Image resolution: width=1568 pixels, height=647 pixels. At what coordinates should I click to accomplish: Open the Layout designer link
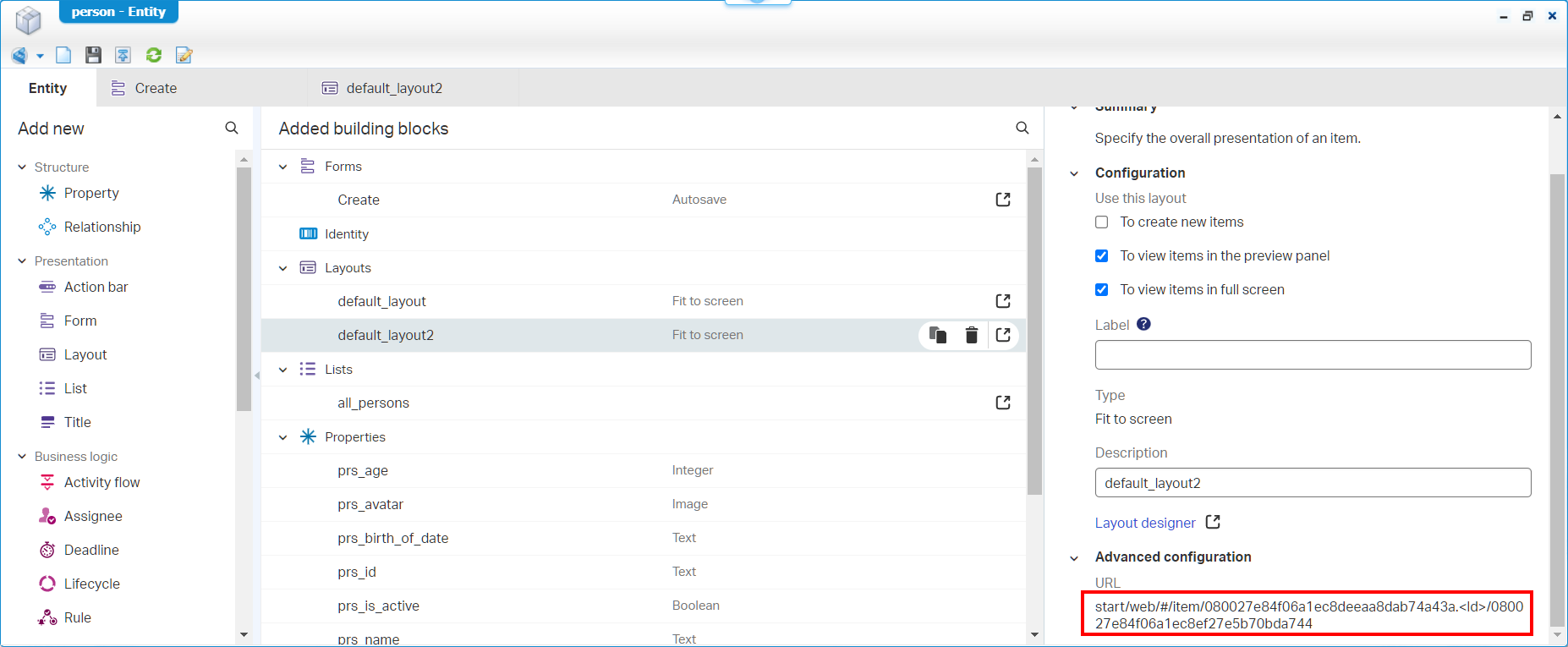[x=1145, y=523]
